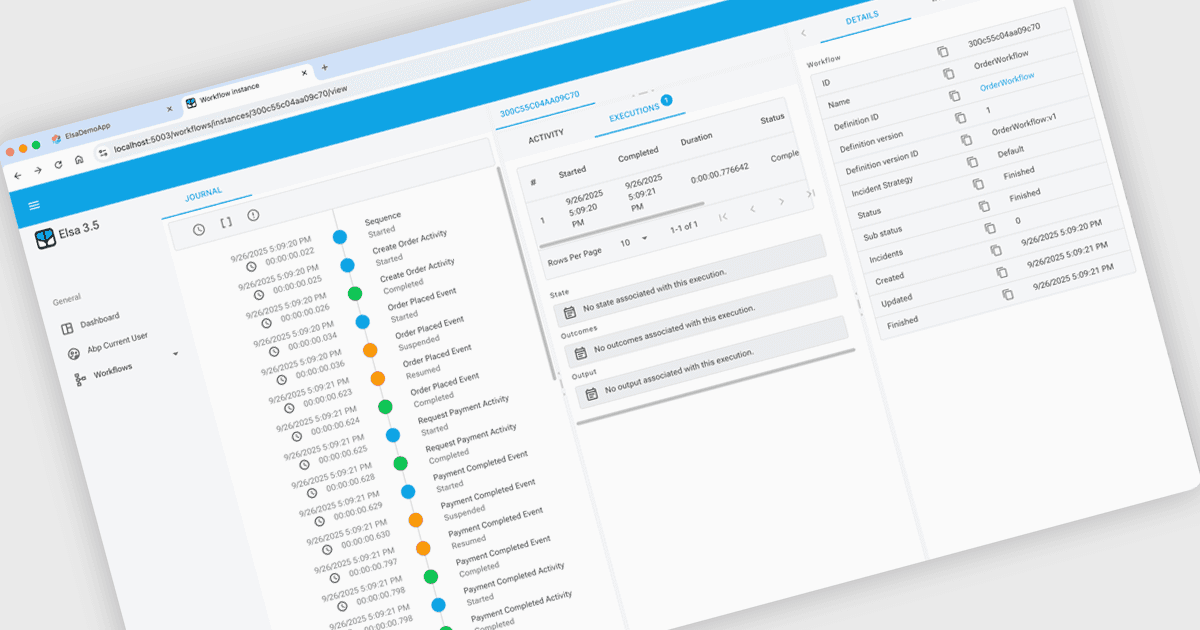1200x630 pixels.
Task: Click the brackets icon in Journal toolbar
Action: point(226,222)
